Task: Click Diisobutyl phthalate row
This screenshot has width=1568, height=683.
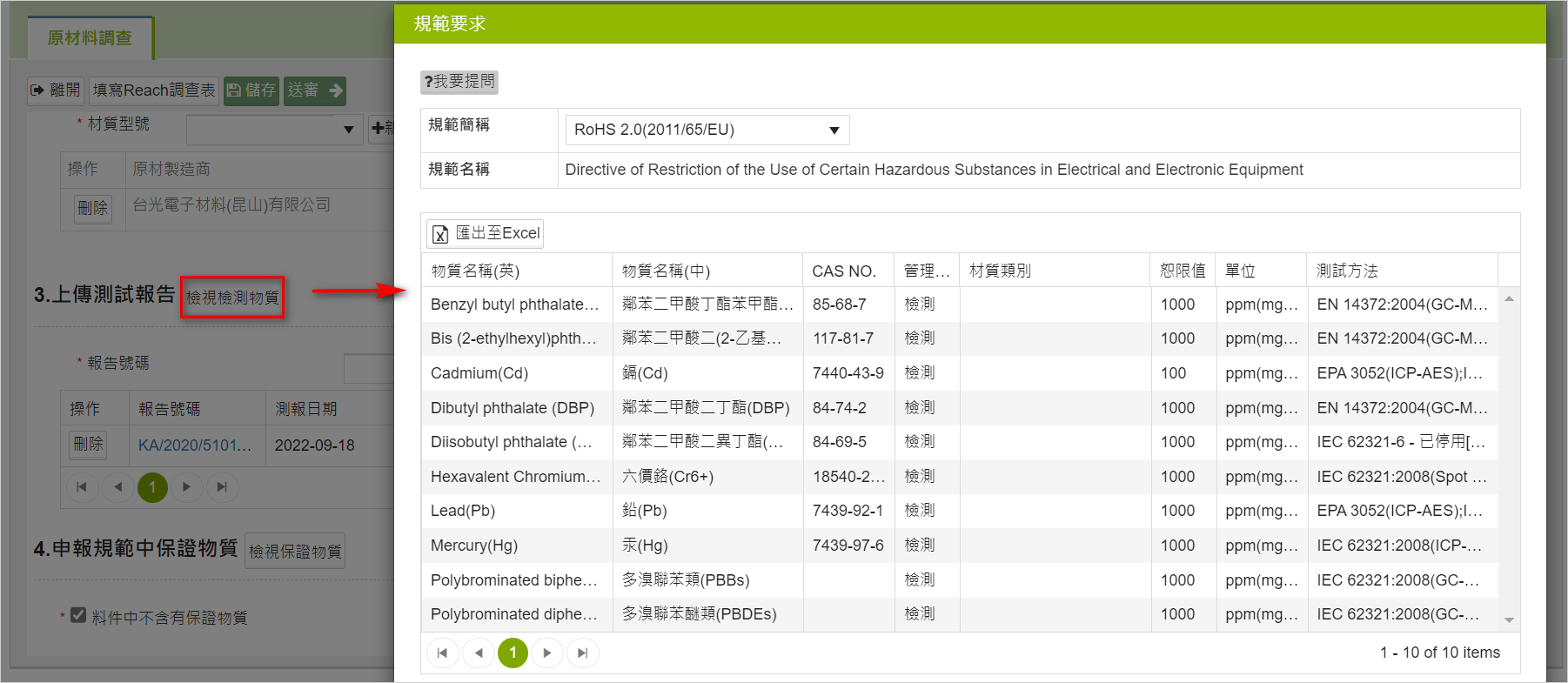Action: 960,442
